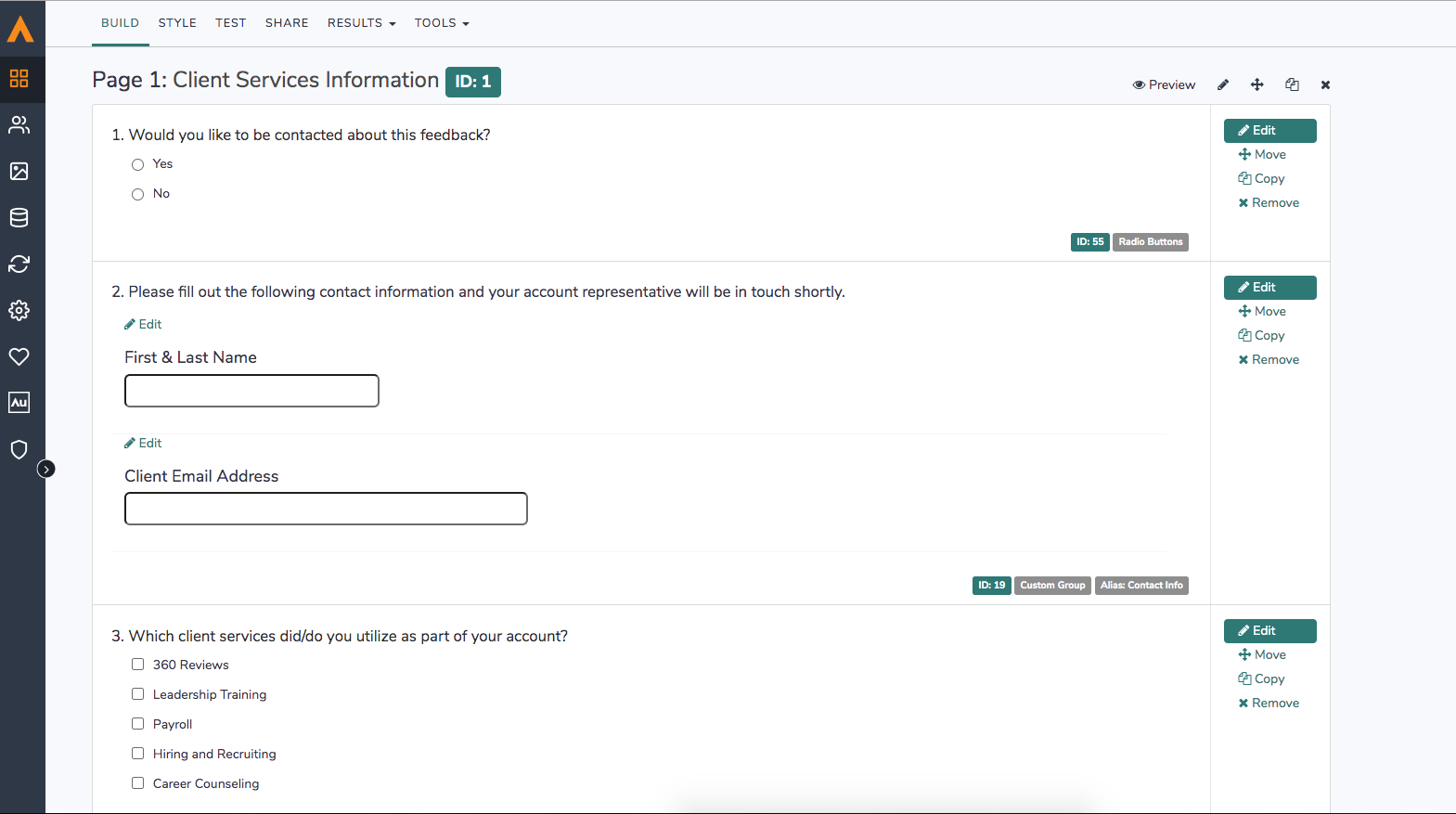The width and height of the screenshot is (1456, 814).
Task: Click Edit above First & Last Name
Action: [x=143, y=325]
